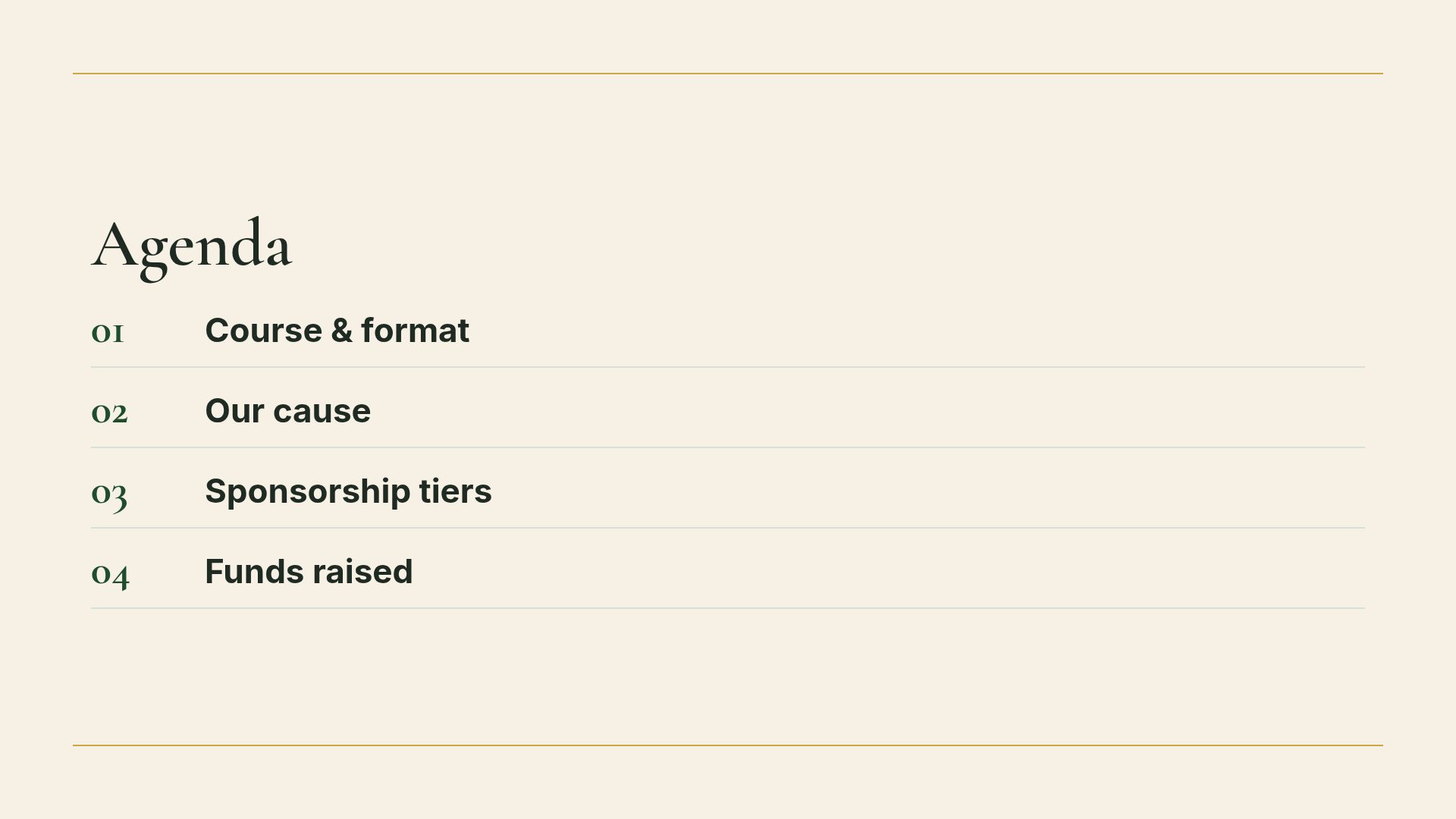Viewport: 1456px width, 819px height.
Task: Click the word cause in item 02
Action: coord(322,412)
